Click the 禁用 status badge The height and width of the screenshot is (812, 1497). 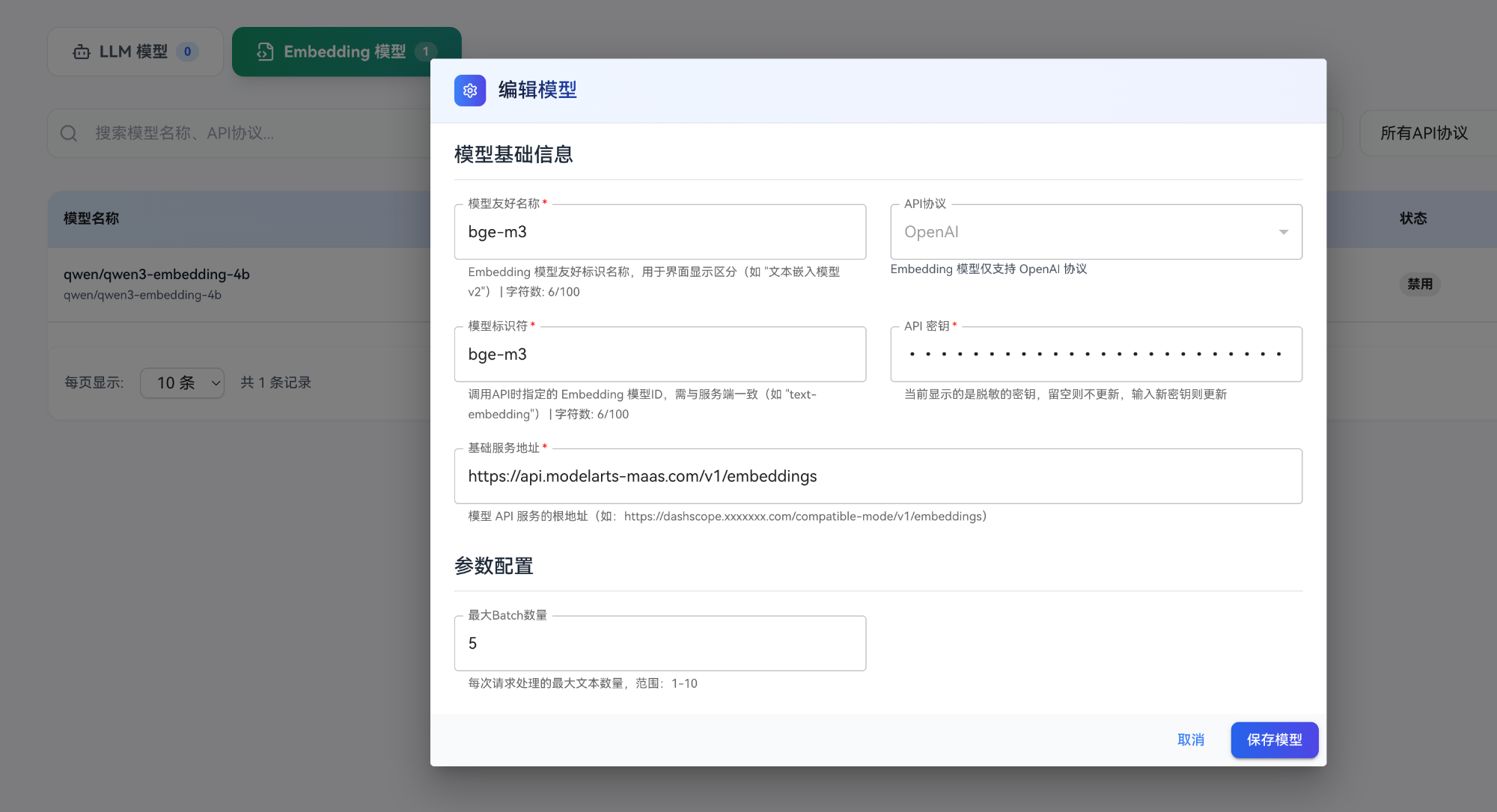coord(1419,284)
